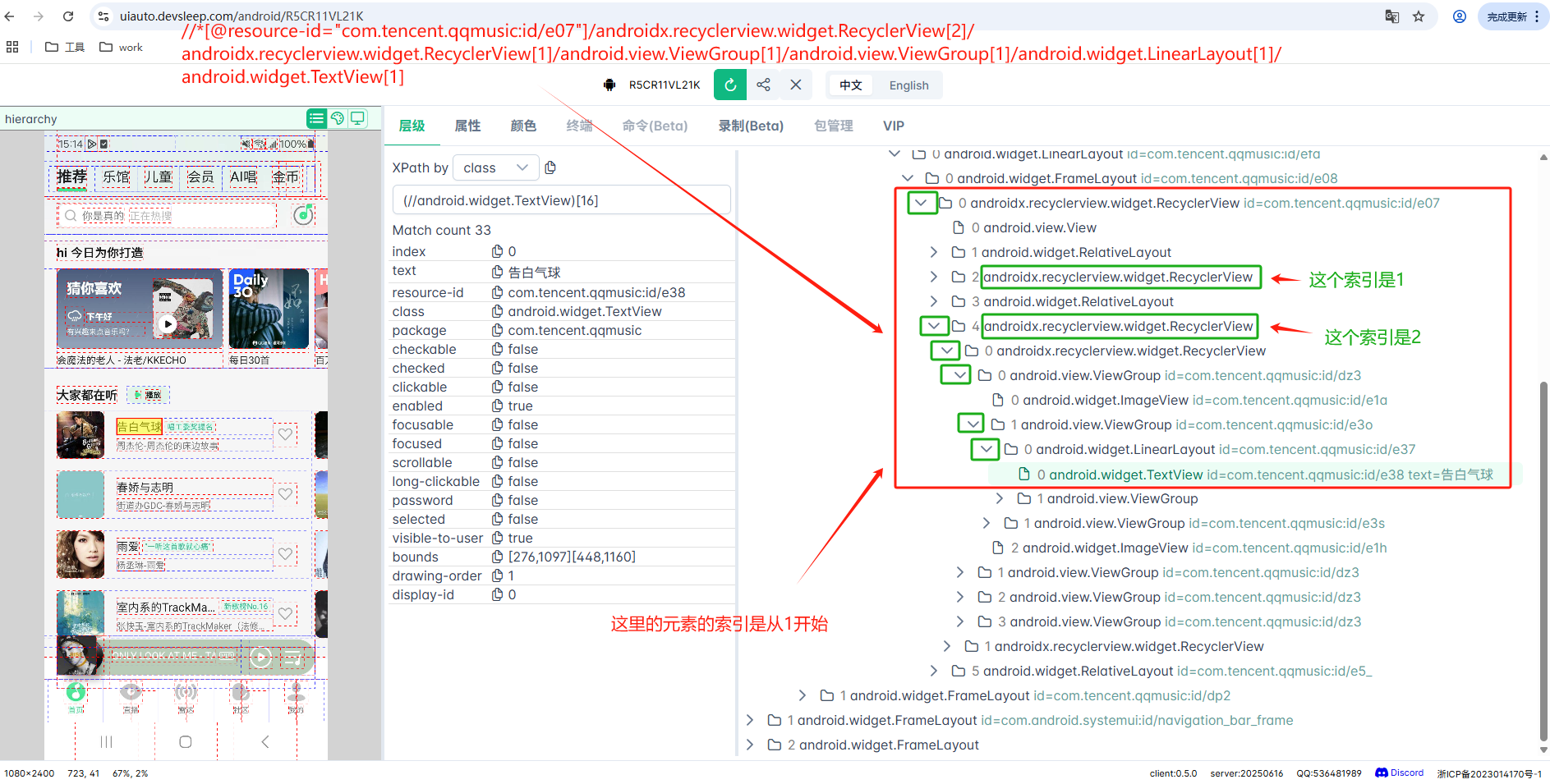The height and width of the screenshot is (784, 1550).
Task: Activate the screen mirror icon in hierarchy panel
Action: 357,118
